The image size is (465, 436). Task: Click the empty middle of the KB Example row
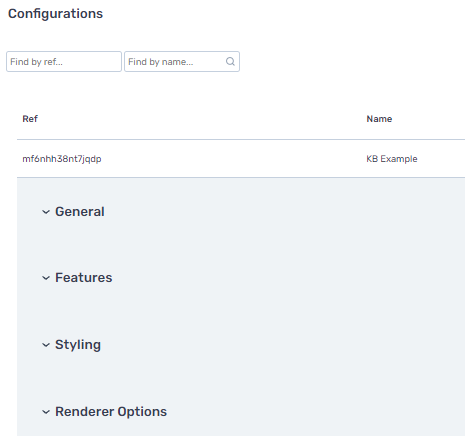[x=233, y=159]
